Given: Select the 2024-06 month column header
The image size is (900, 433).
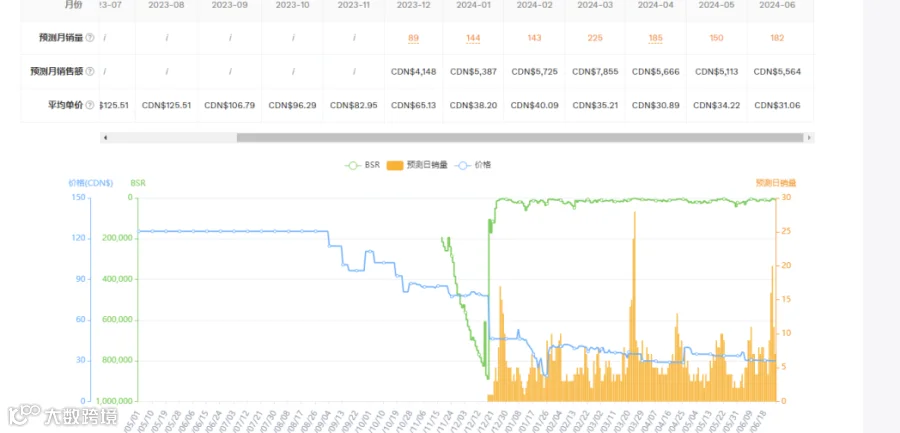Looking at the screenshot, I should point(777,5).
